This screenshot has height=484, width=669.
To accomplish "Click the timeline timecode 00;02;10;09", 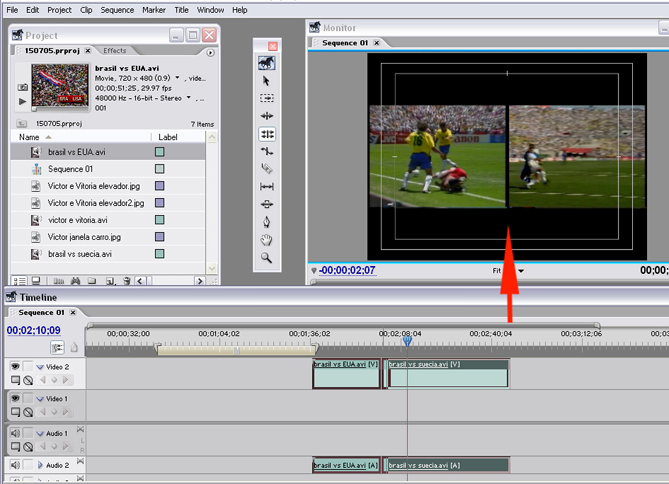I will point(33,330).
